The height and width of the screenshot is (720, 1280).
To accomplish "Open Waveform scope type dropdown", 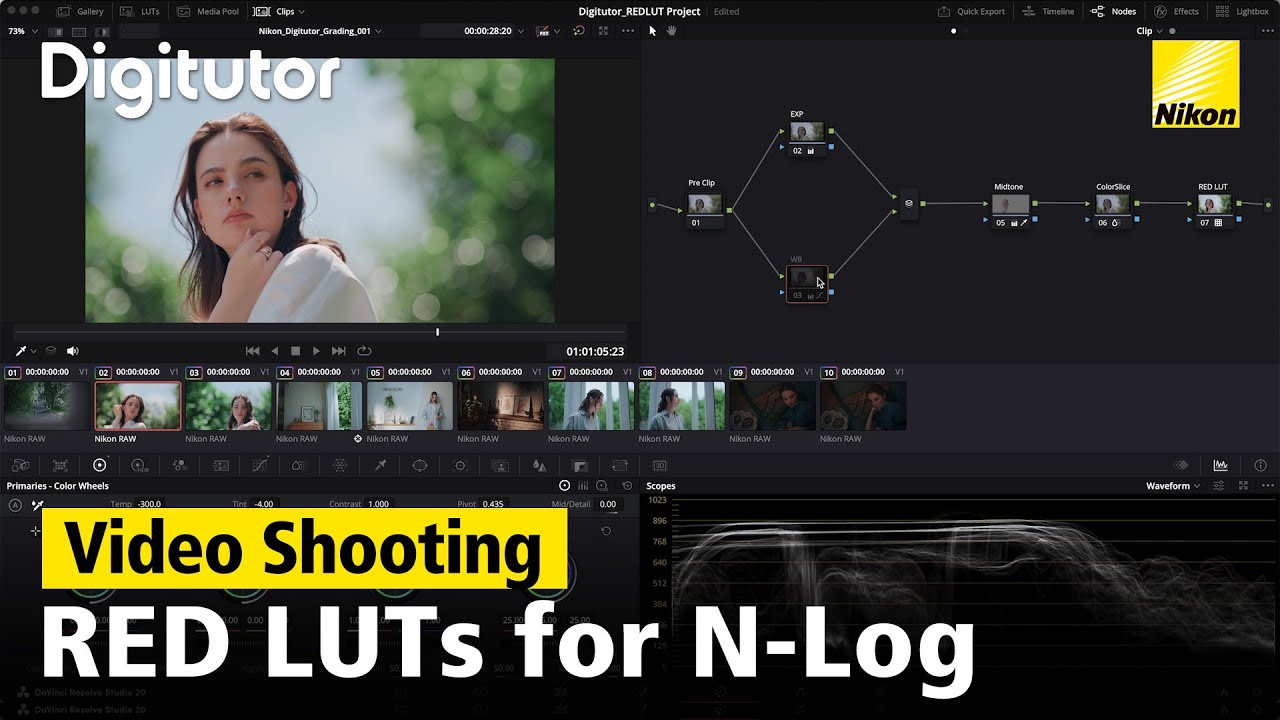I will 1173,486.
